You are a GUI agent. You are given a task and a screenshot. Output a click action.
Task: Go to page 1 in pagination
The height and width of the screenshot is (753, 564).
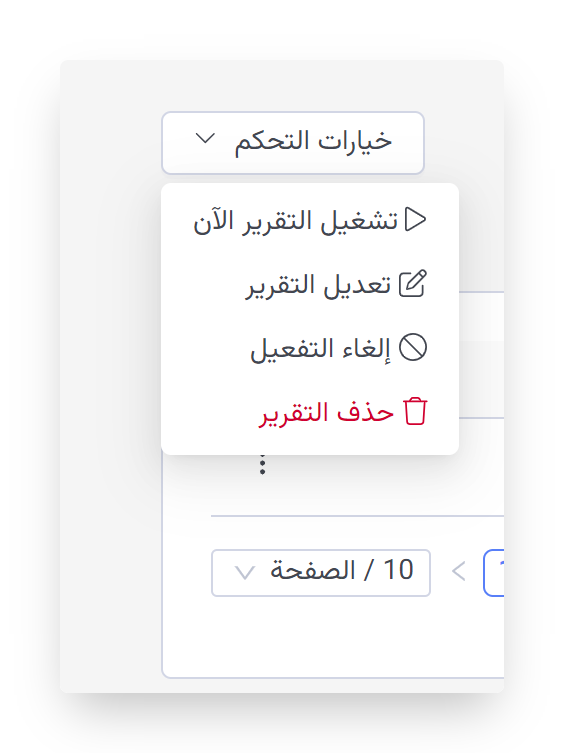[x=495, y=573]
